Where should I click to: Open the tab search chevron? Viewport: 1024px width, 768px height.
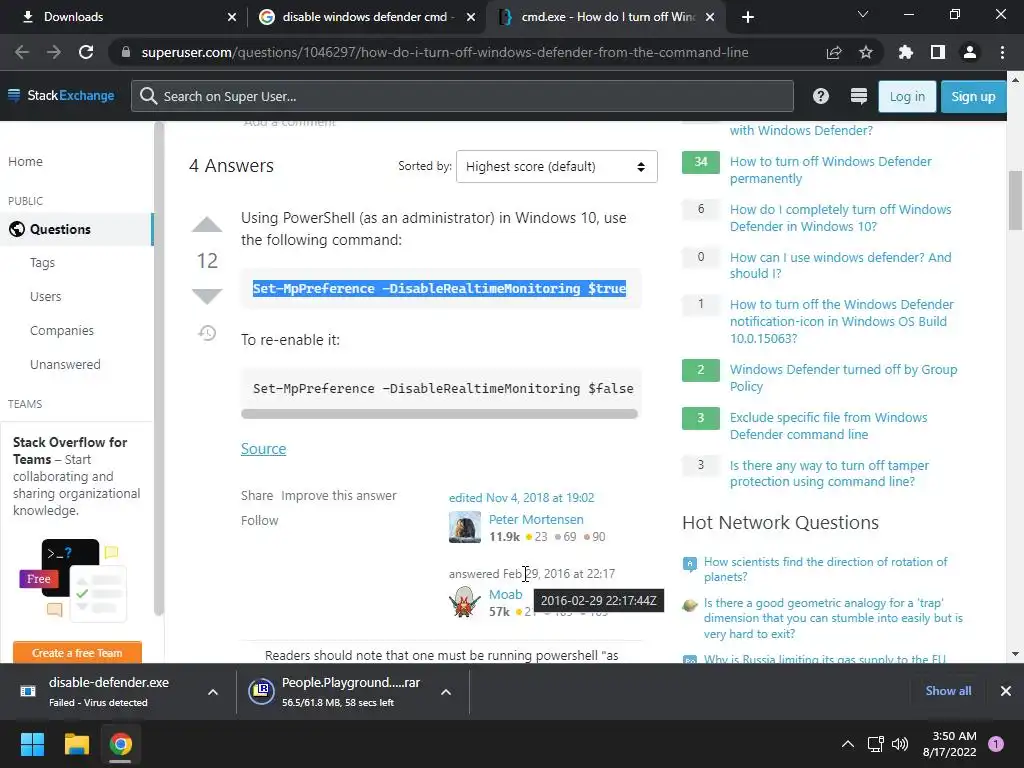click(x=863, y=14)
